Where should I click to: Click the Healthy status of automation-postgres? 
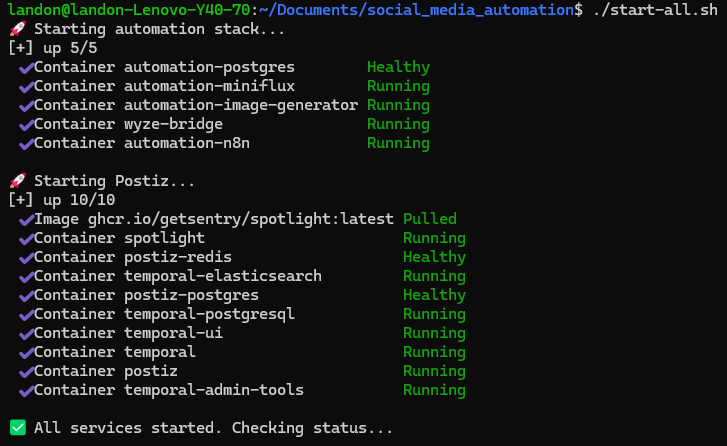point(398,68)
